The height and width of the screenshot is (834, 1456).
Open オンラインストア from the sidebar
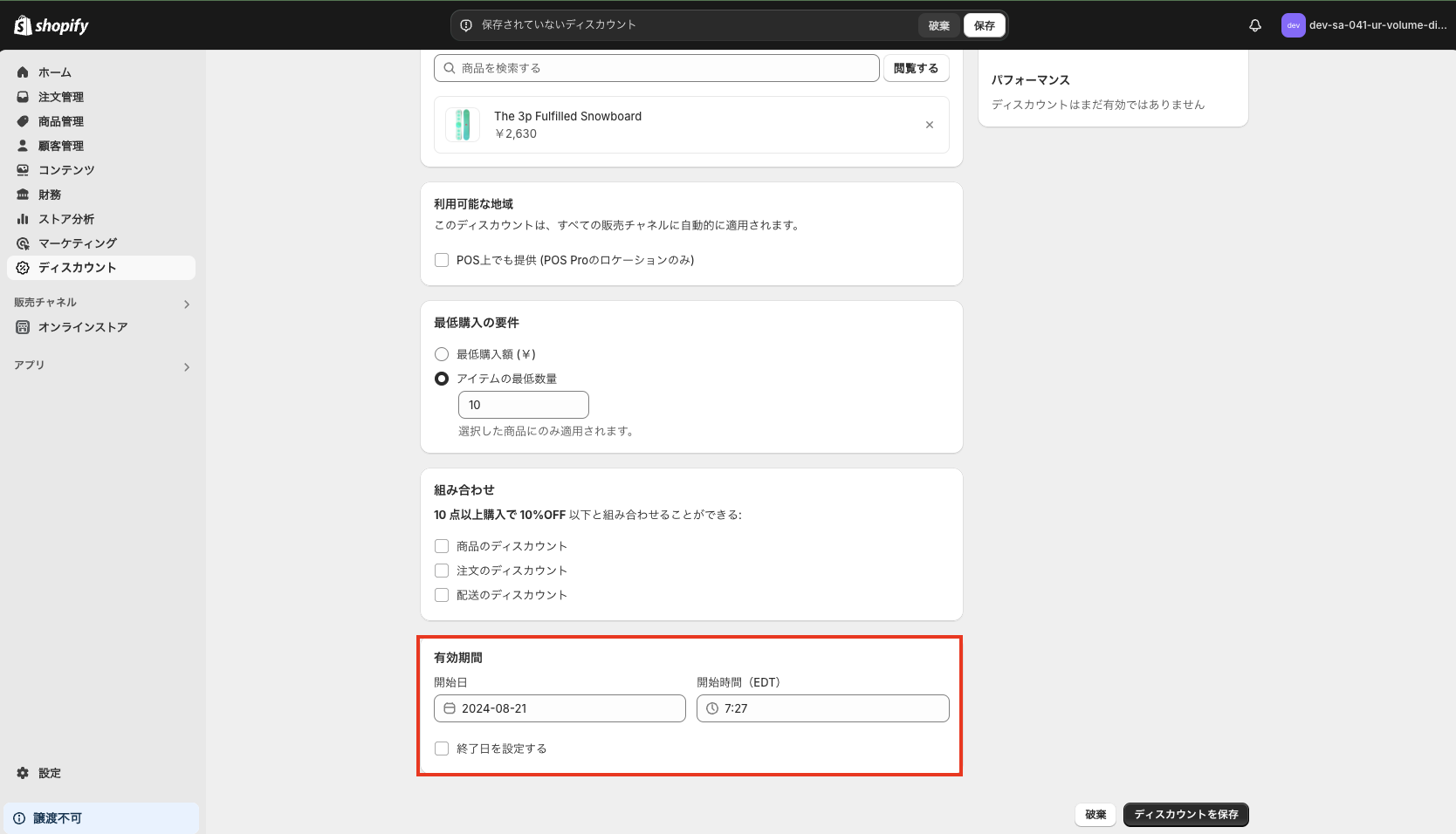coord(22,327)
